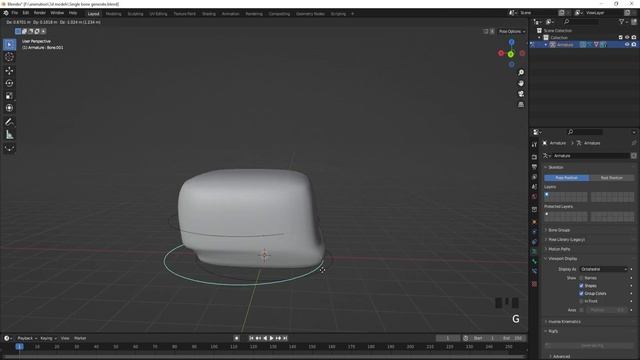The height and width of the screenshot is (360, 640).
Task: Hide the Armature in the outliner
Action: click(627, 44)
